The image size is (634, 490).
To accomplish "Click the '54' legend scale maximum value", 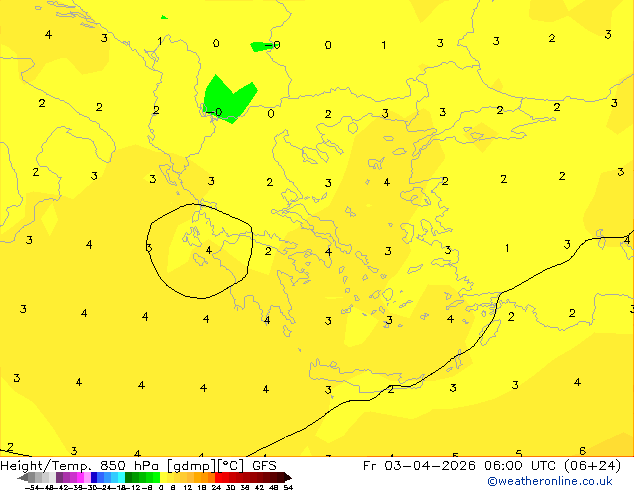I will [x=288, y=487].
